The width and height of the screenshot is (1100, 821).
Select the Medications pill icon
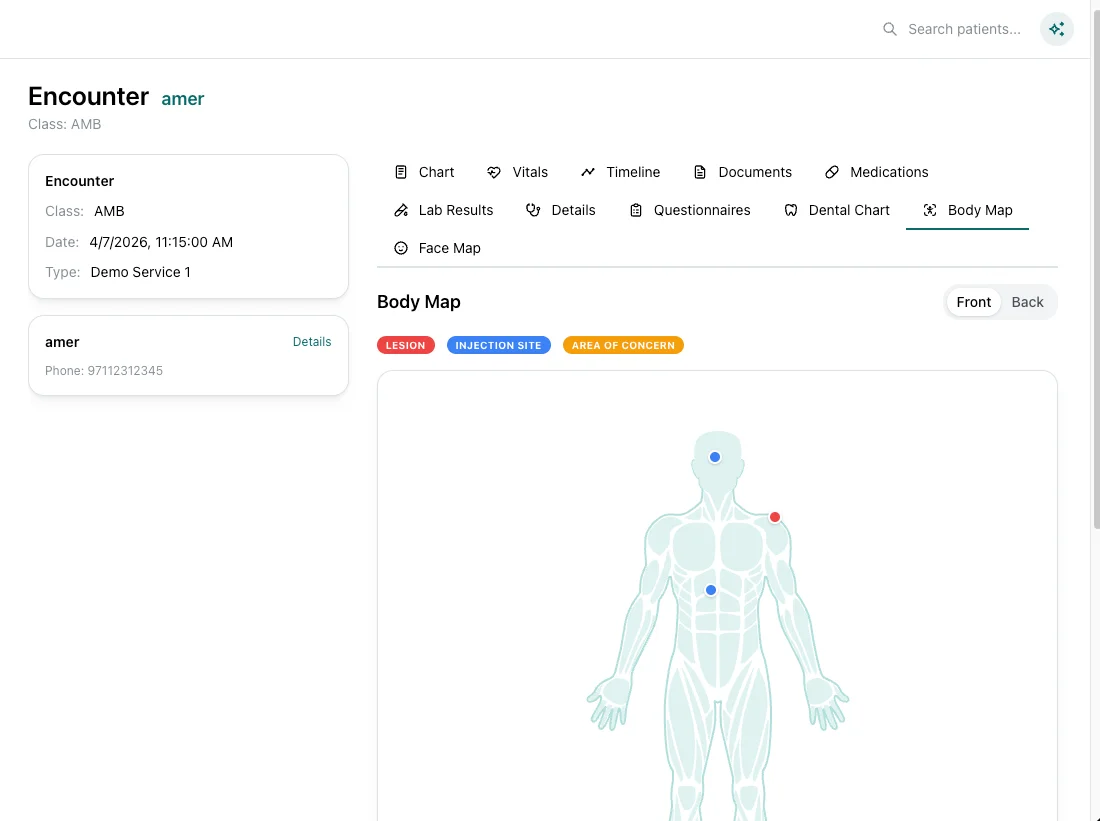tap(832, 172)
